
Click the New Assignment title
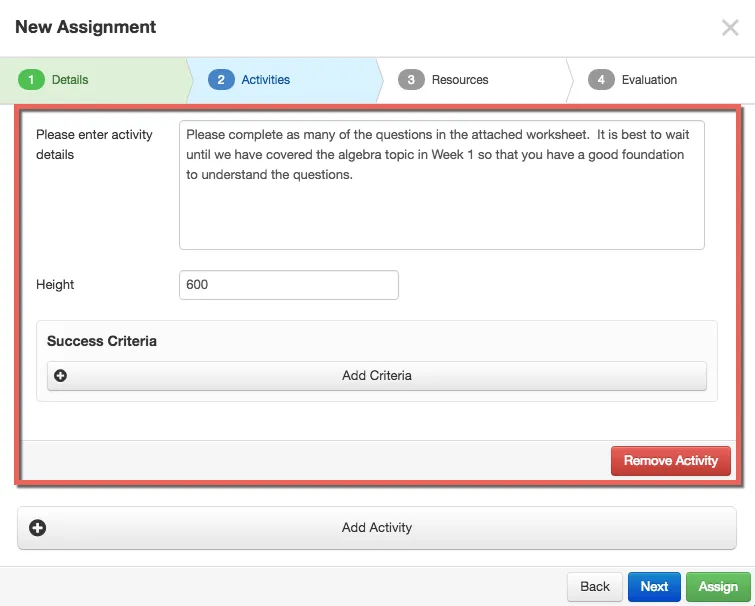[x=86, y=27]
